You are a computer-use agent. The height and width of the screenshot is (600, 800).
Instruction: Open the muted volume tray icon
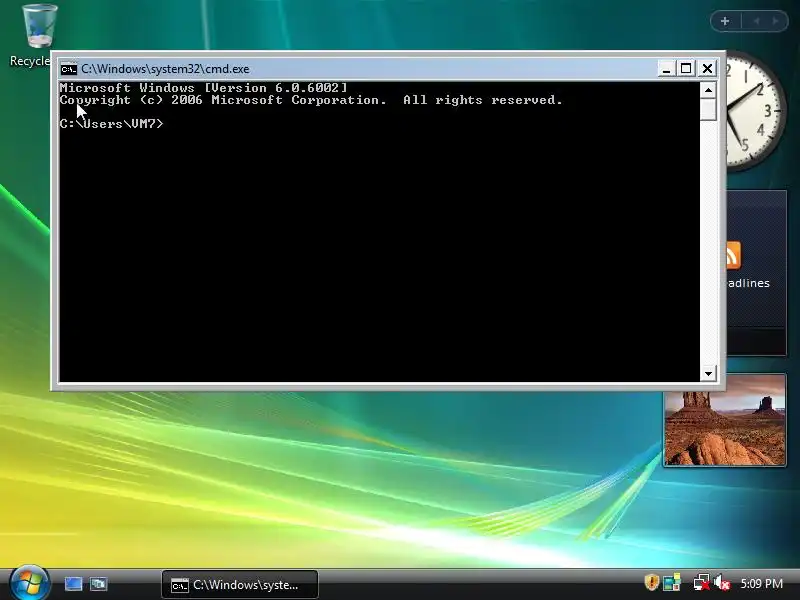pos(722,583)
